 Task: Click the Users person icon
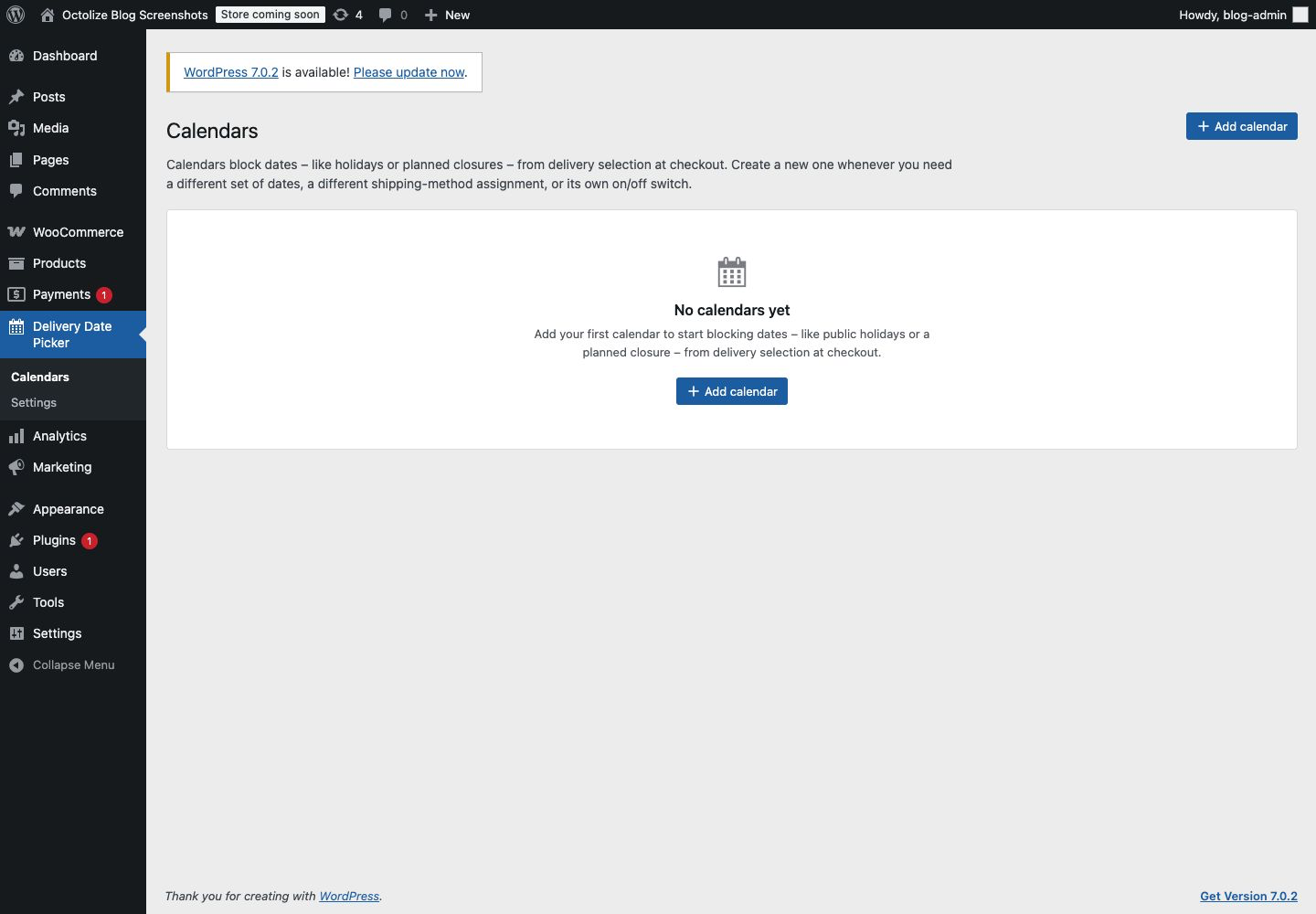point(16,571)
